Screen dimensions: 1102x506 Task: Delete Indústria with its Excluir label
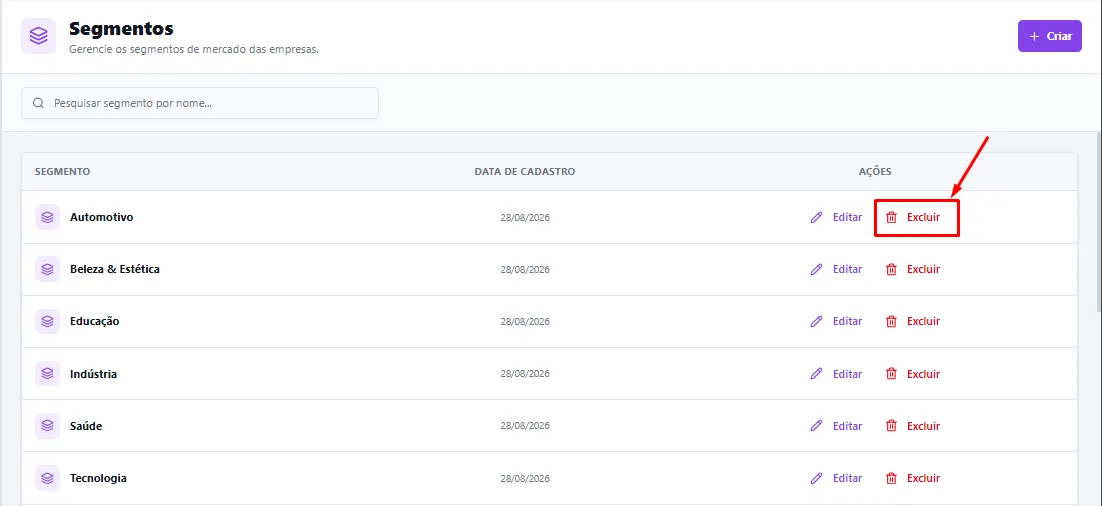[923, 374]
